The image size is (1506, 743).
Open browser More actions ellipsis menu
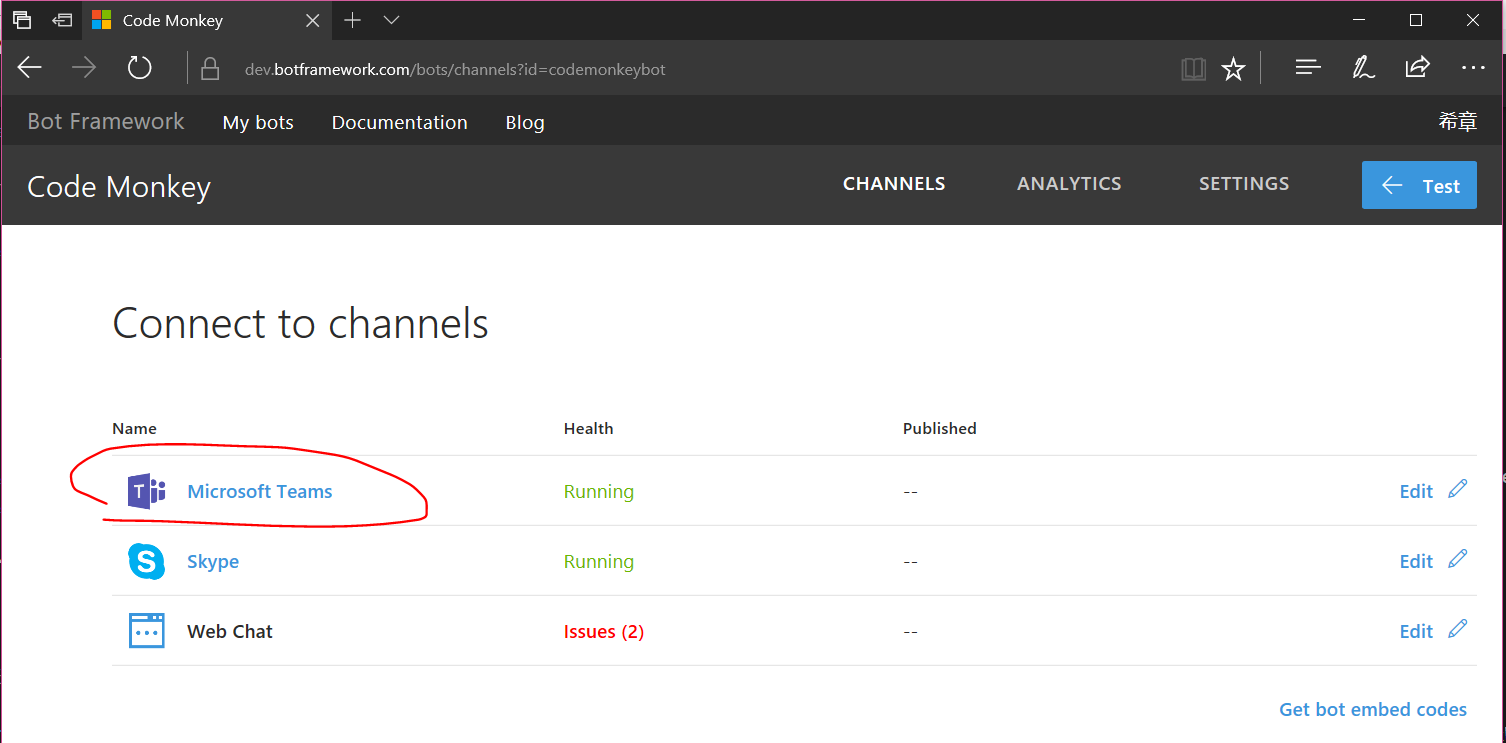coord(1472,68)
